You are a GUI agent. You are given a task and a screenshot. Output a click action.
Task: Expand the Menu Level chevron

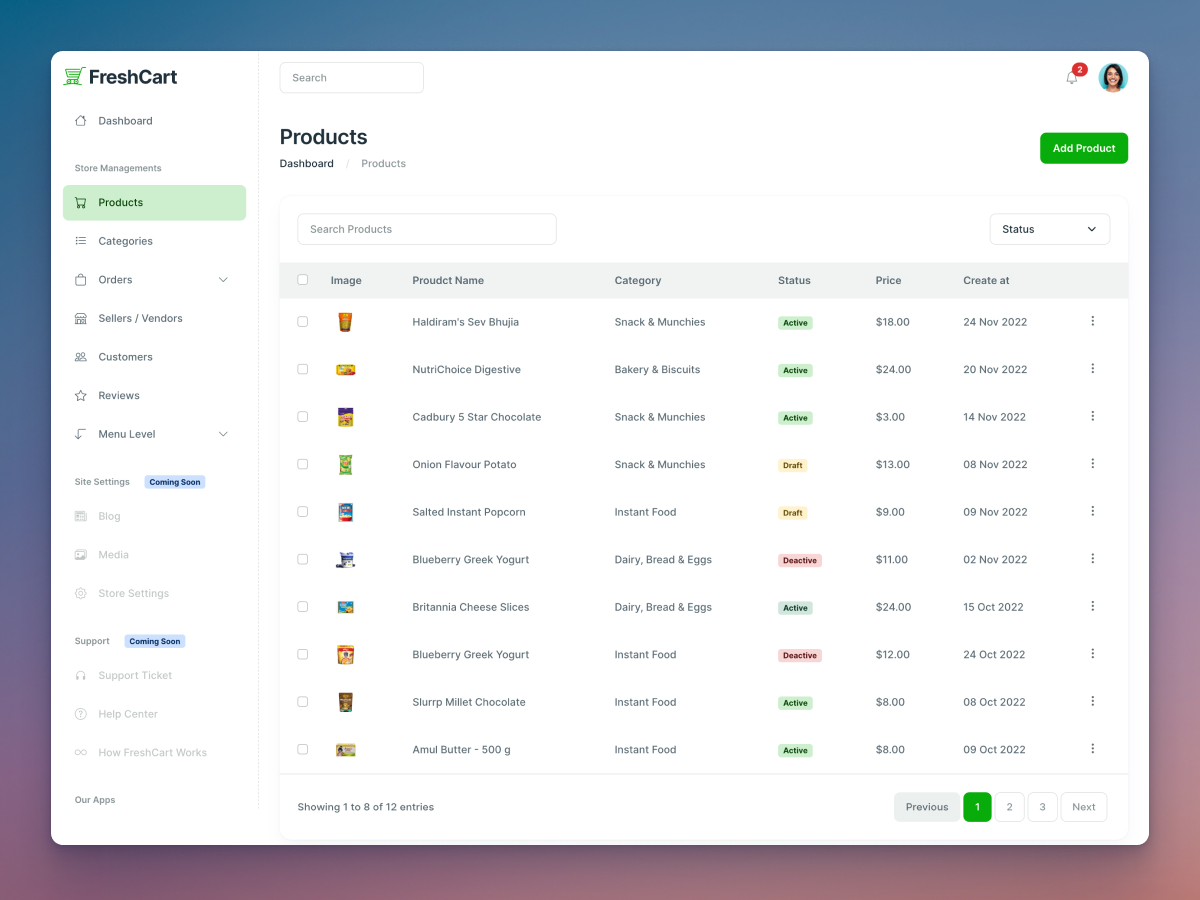click(x=223, y=434)
